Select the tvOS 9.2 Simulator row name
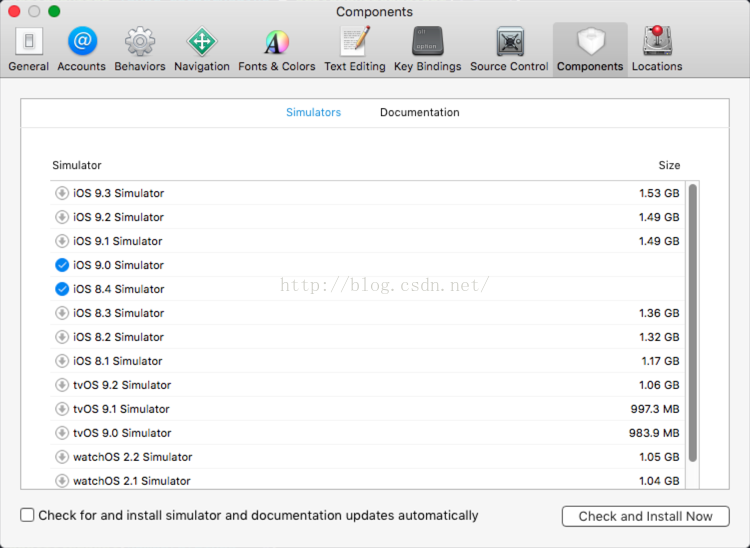This screenshot has width=750, height=548. [122, 385]
